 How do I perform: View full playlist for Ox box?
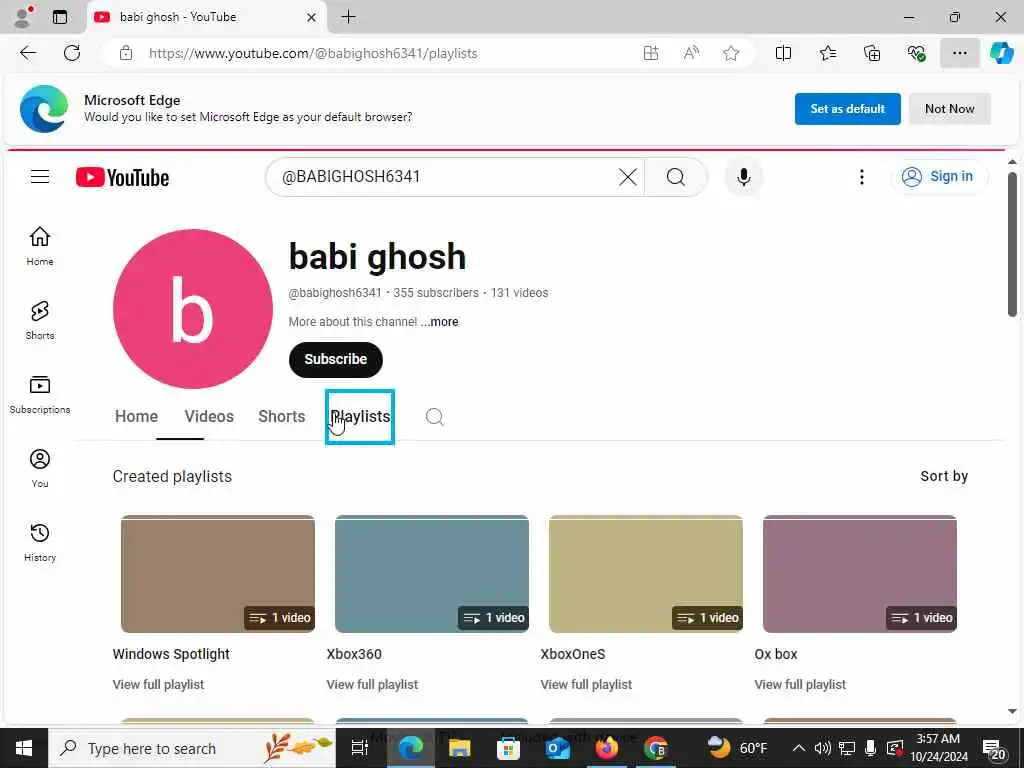[800, 684]
